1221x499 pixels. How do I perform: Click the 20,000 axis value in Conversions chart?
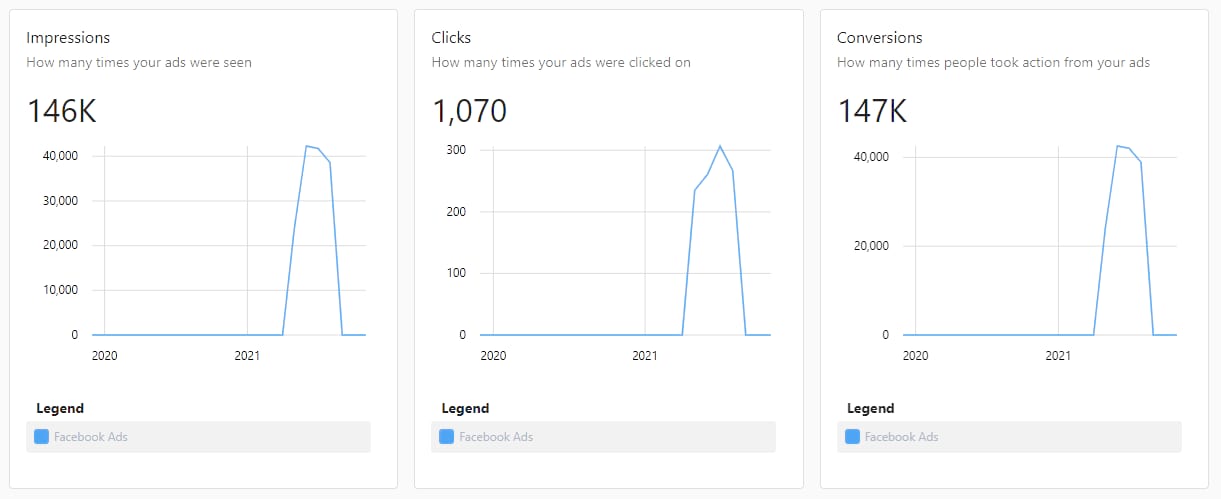click(x=872, y=246)
